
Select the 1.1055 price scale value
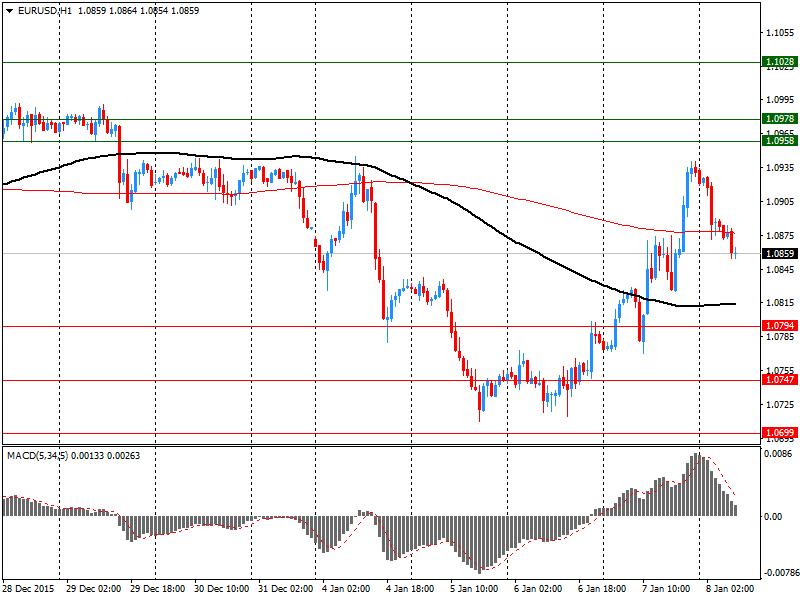pyautogui.click(x=780, y=33)
